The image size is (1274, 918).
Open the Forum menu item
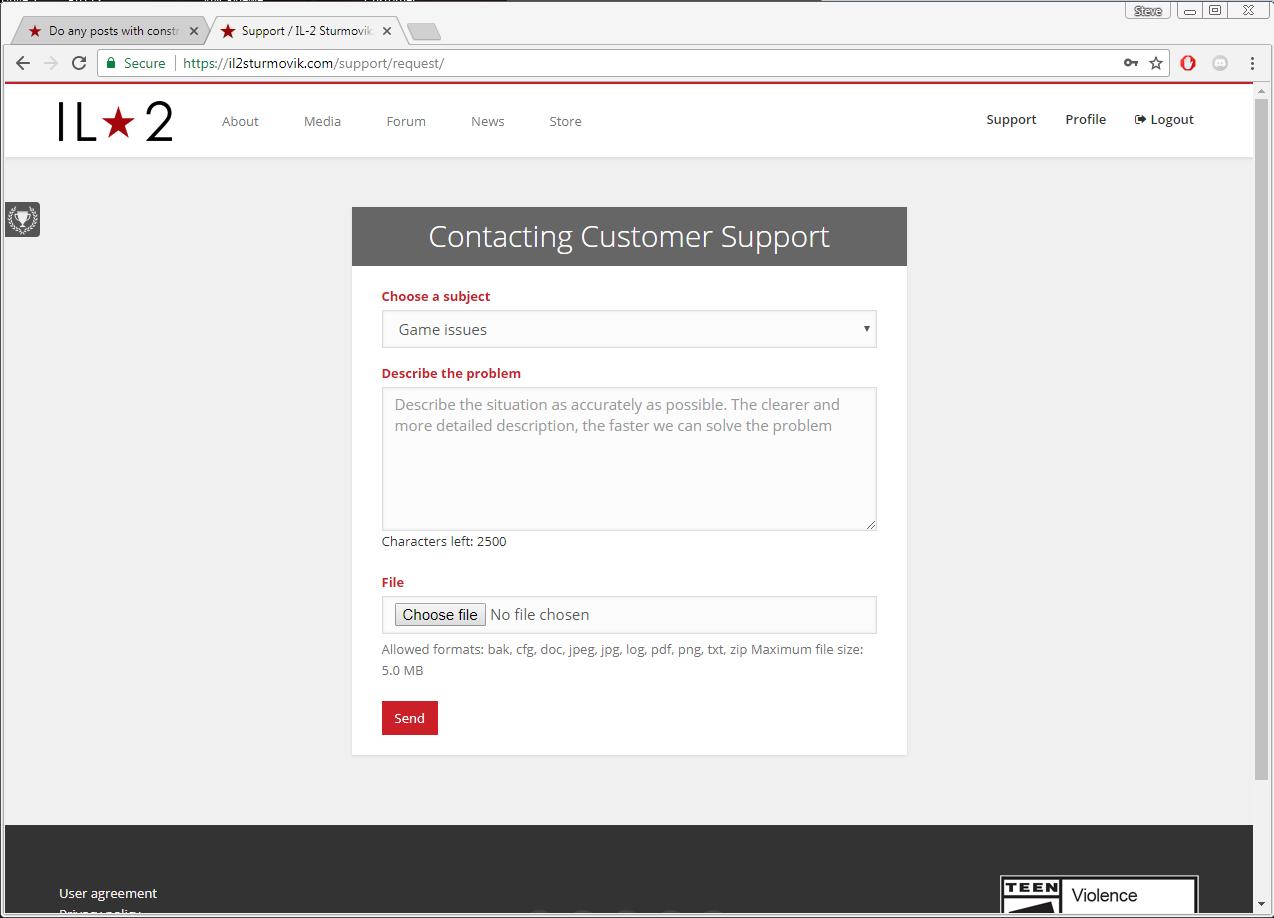[406, 121]
